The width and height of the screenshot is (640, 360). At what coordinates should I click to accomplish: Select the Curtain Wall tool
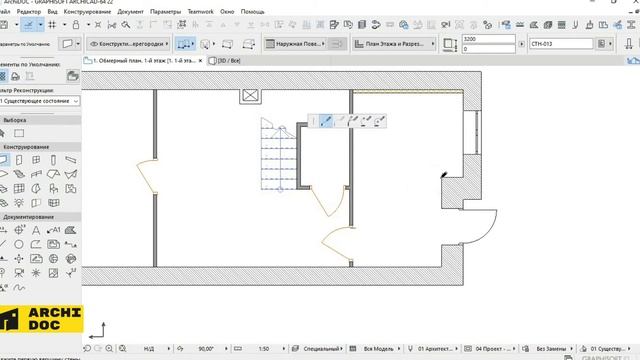[x=19, y=189]
